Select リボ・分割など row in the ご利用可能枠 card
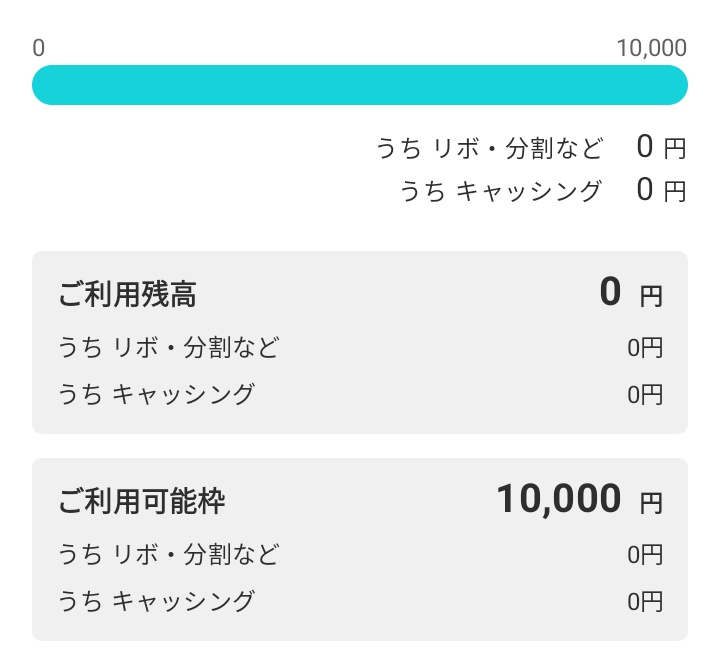The width and height of the screenshot is (720, 670). tap(360, 555)
